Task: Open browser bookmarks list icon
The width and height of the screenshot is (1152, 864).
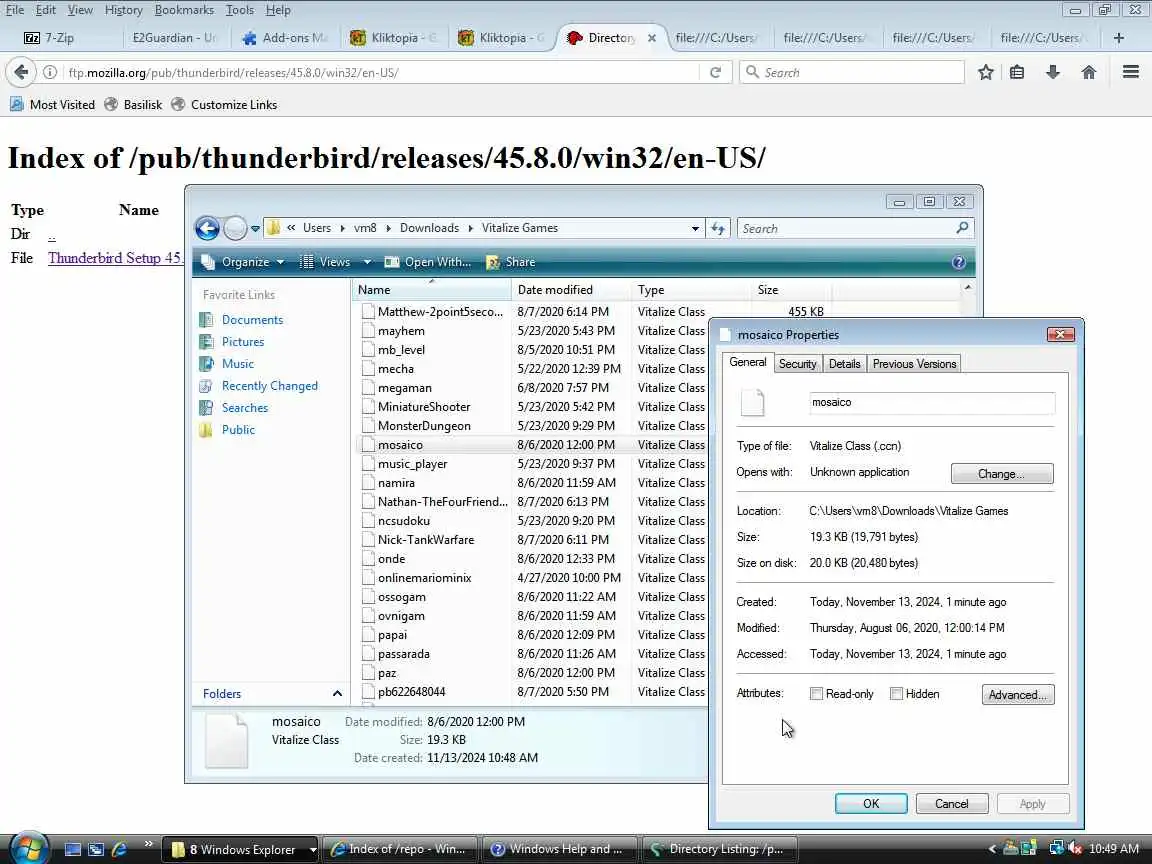Action: click(1017, 72)
